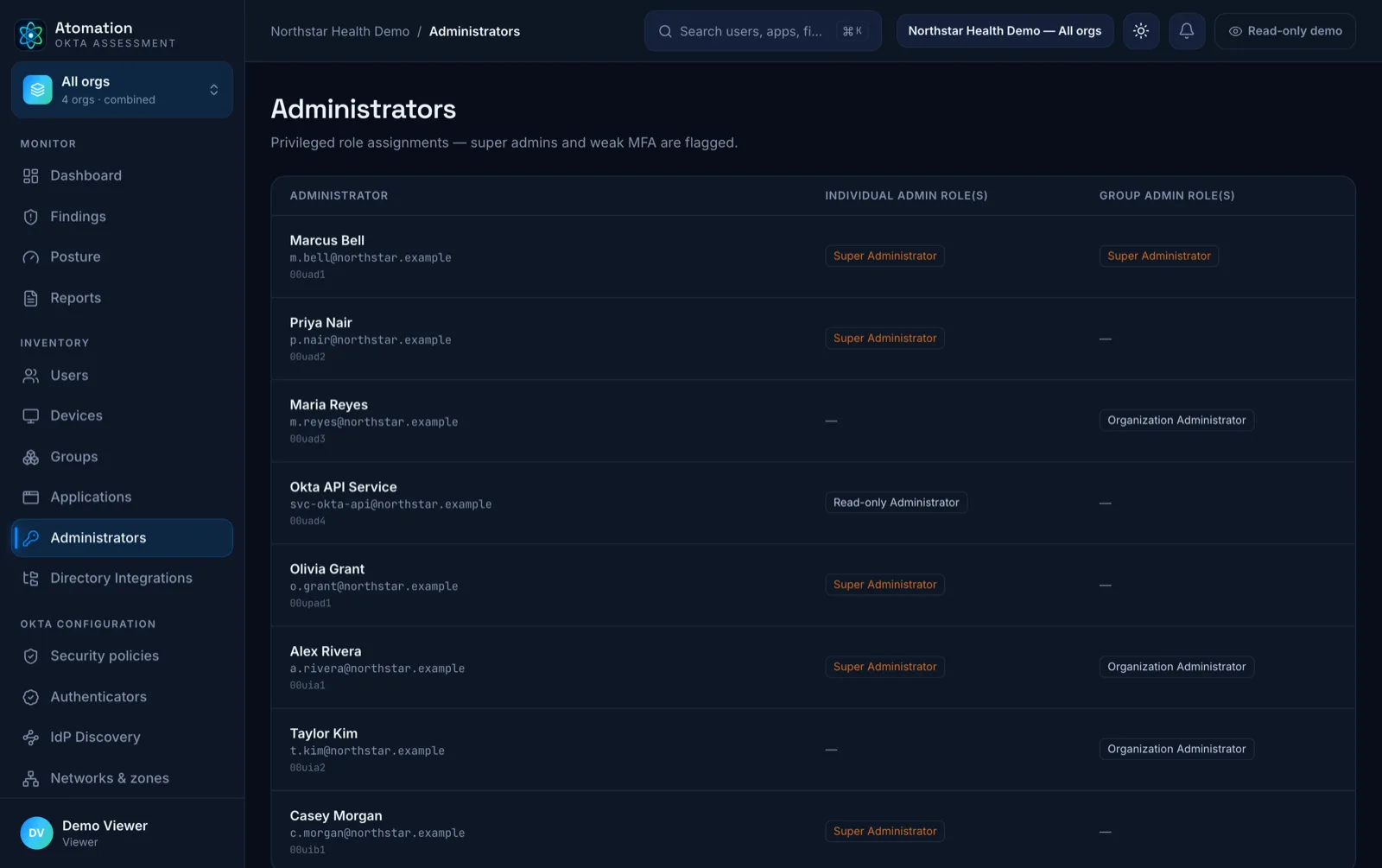Click the Casey Morgan name
Image resolution: width=1382 pixels, height=868 pixels.
(x=335, y=816)
